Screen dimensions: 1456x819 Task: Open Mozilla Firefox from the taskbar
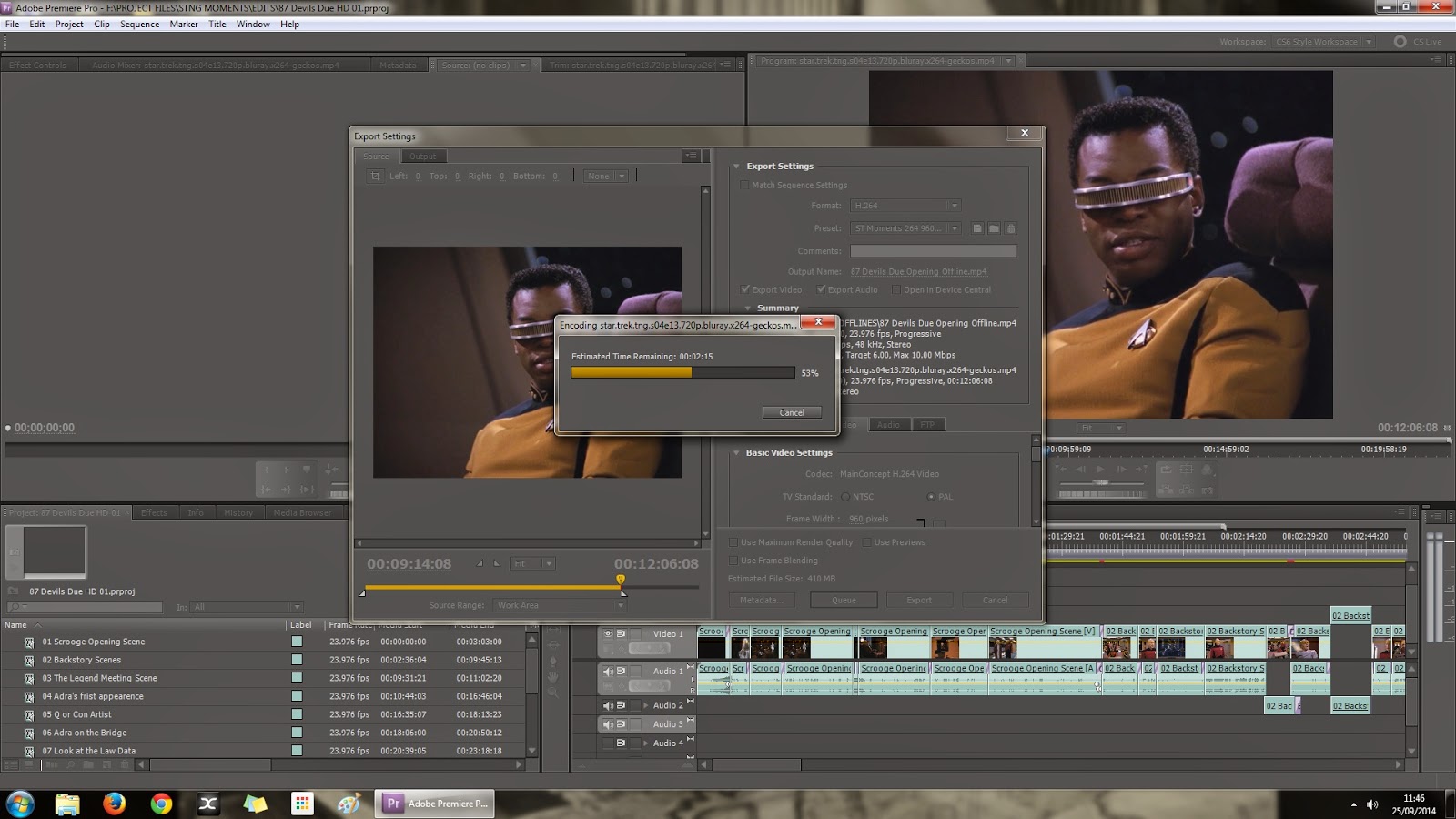point(114,804)
